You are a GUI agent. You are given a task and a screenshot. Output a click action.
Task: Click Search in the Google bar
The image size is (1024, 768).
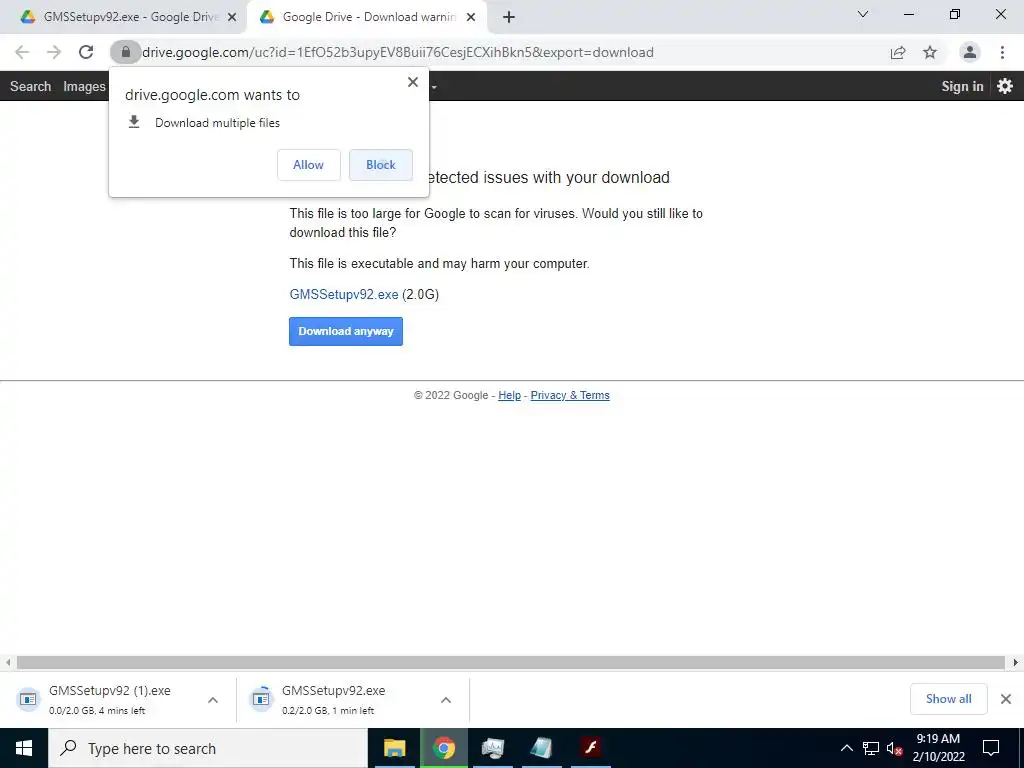(x=31, y=86)
